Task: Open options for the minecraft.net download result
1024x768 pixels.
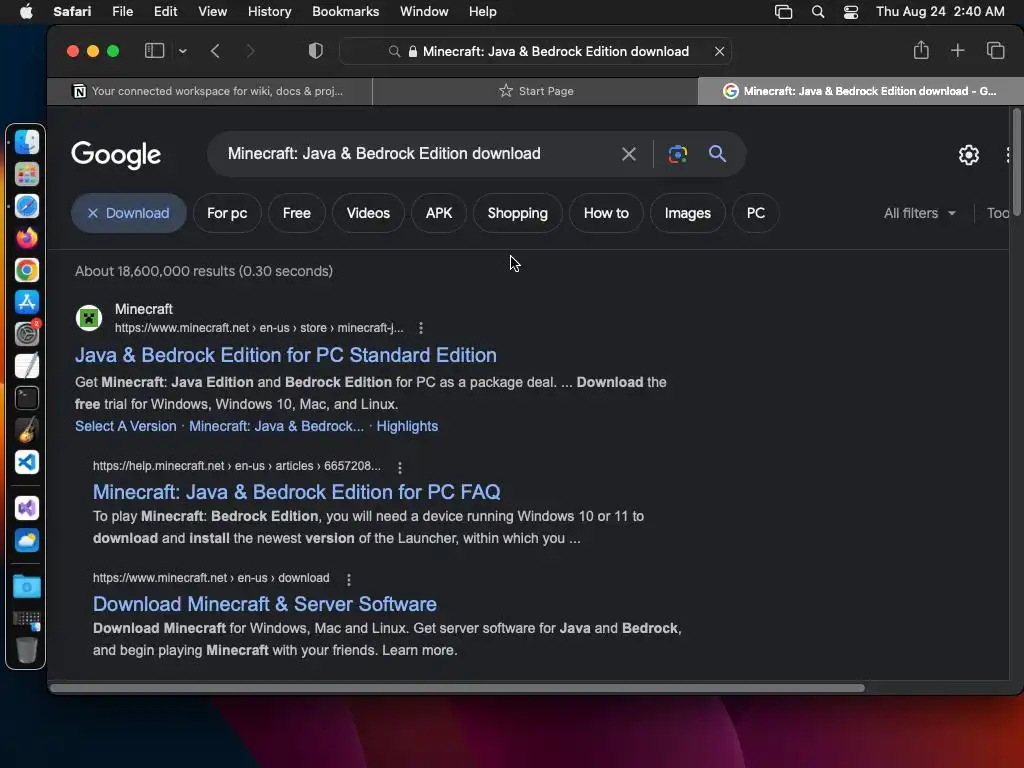Action: [x=349, y=579]
